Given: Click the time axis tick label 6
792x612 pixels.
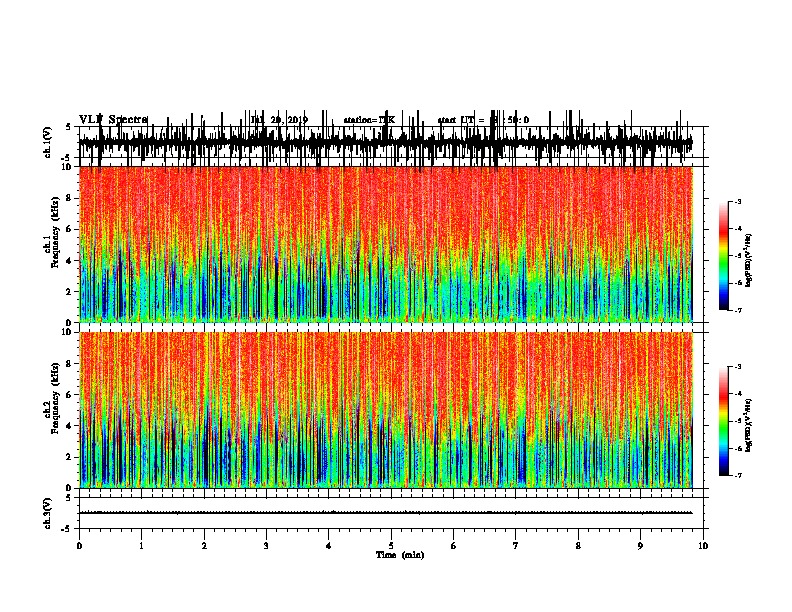Looking at the screenshot, I should (x=454, y=546).
